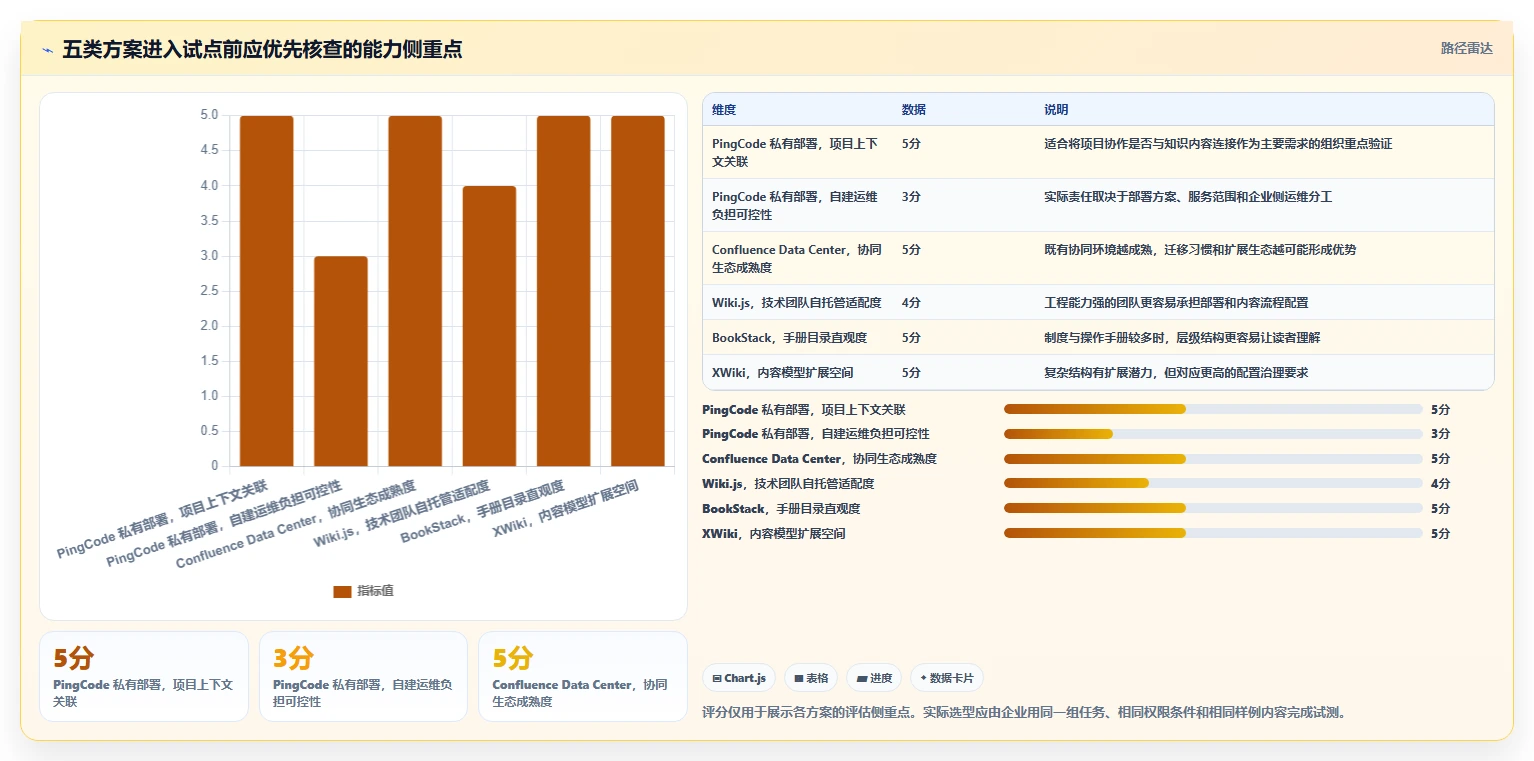Click the Chart.js tag pill
Viewport: 1534px width, 761px height.
(x=739, y=678)
